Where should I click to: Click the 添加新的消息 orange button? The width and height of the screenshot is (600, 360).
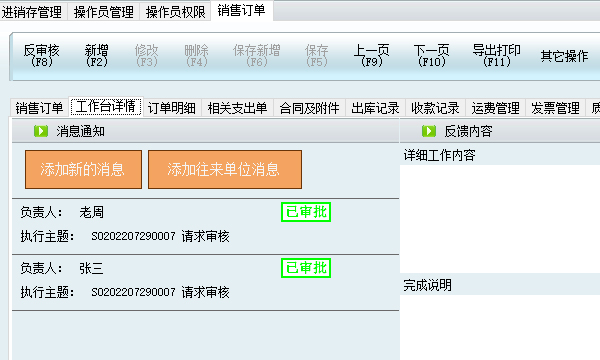point(83,169)
